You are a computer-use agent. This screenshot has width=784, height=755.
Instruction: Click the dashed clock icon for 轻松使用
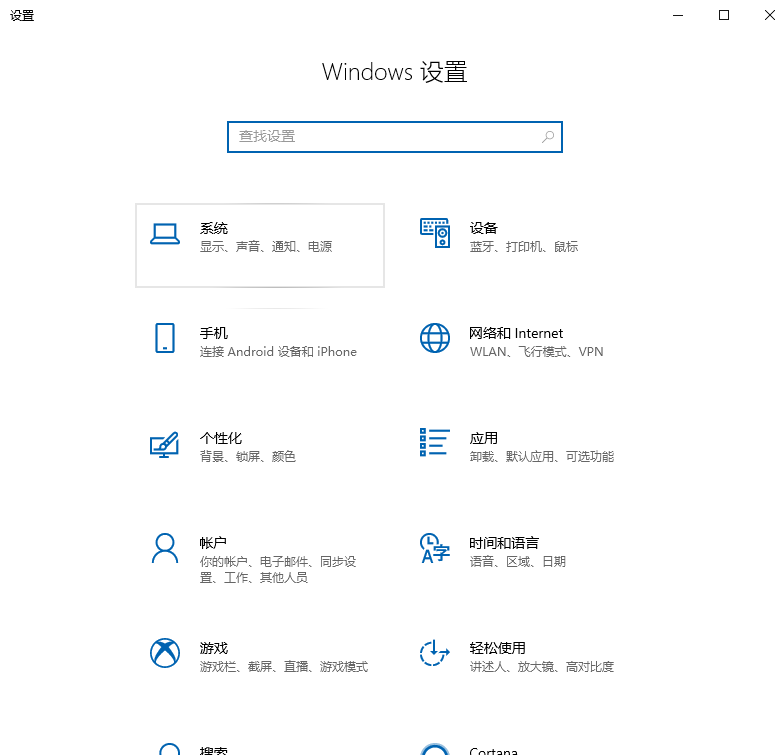pos(435,653)
